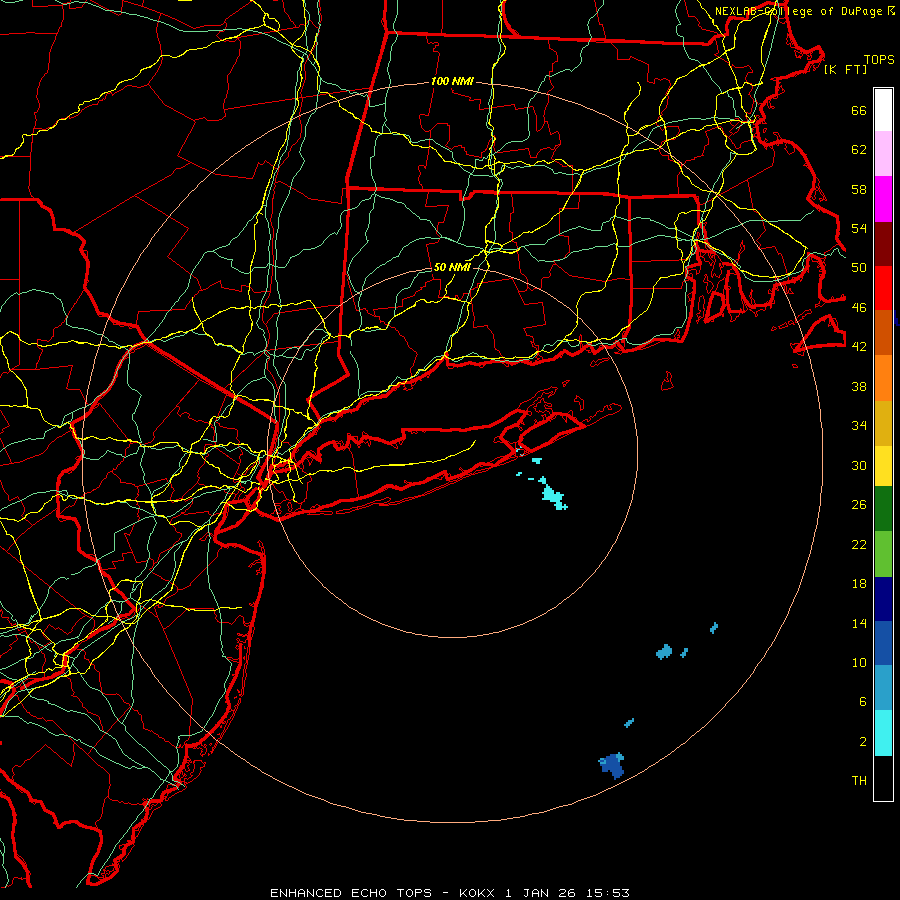Click the "26" legend value
Viewport: 900px width, 900px height.
point(859,505)
